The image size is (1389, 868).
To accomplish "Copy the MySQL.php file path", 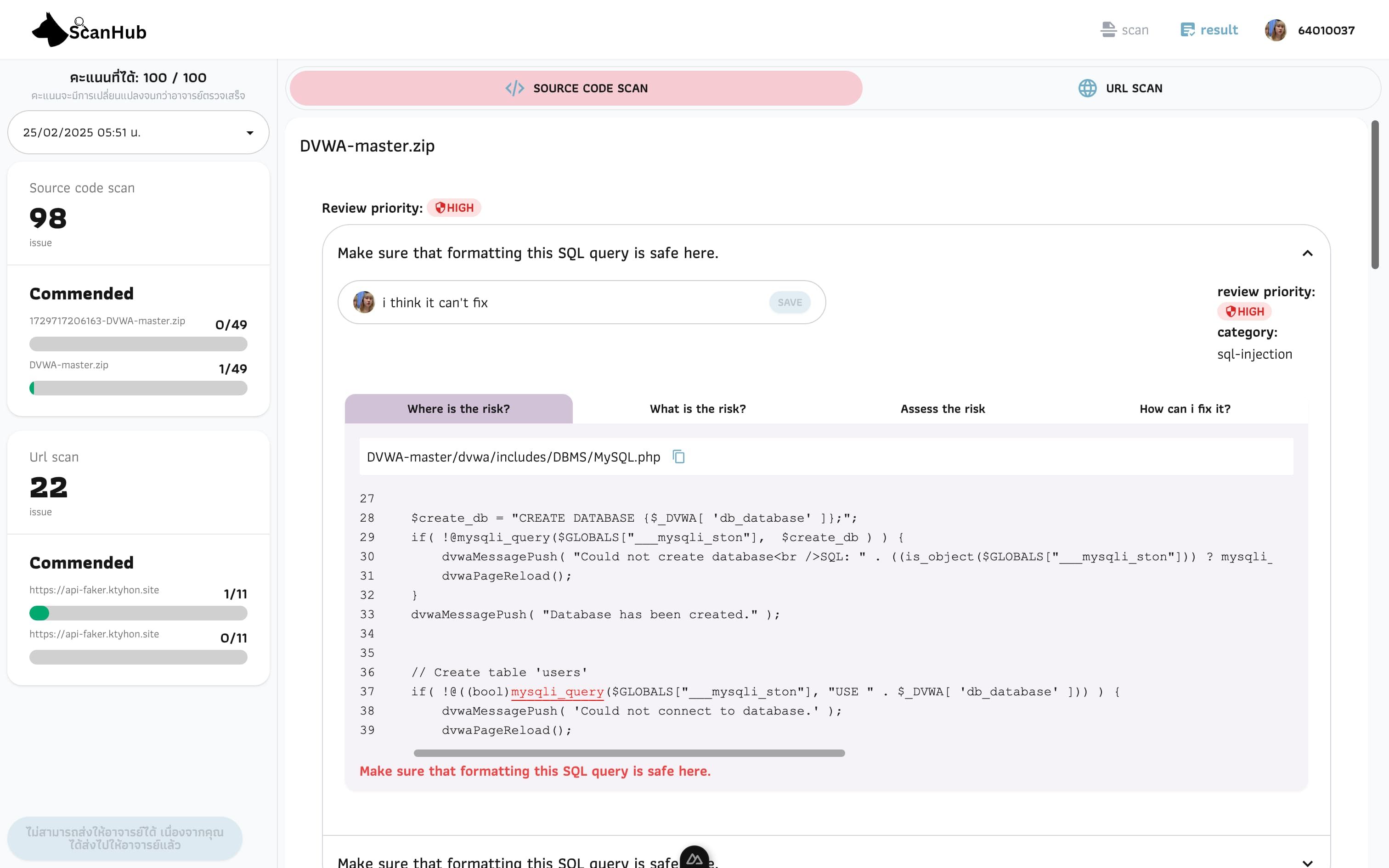I will pyautogui.click(x=678, y=457).
